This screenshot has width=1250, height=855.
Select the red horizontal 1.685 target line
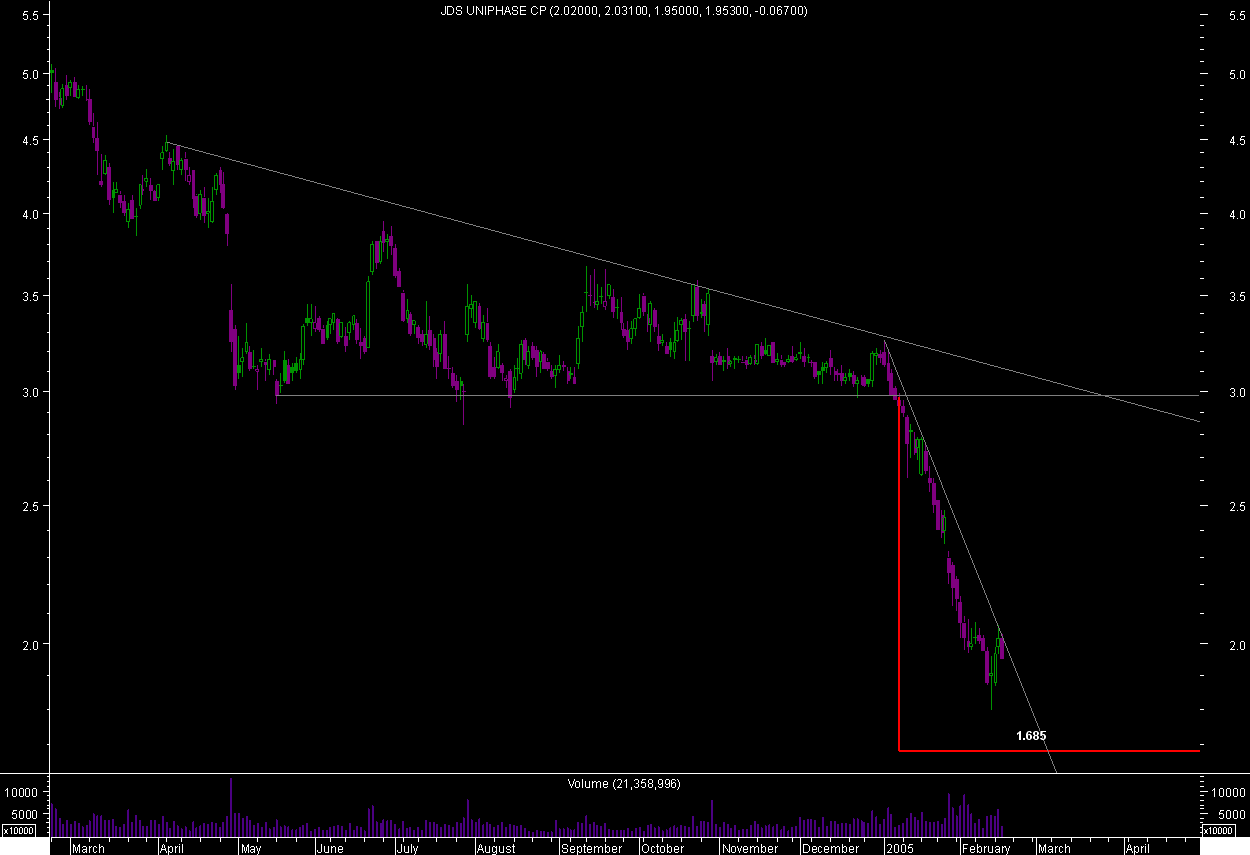coord(1049,750)
